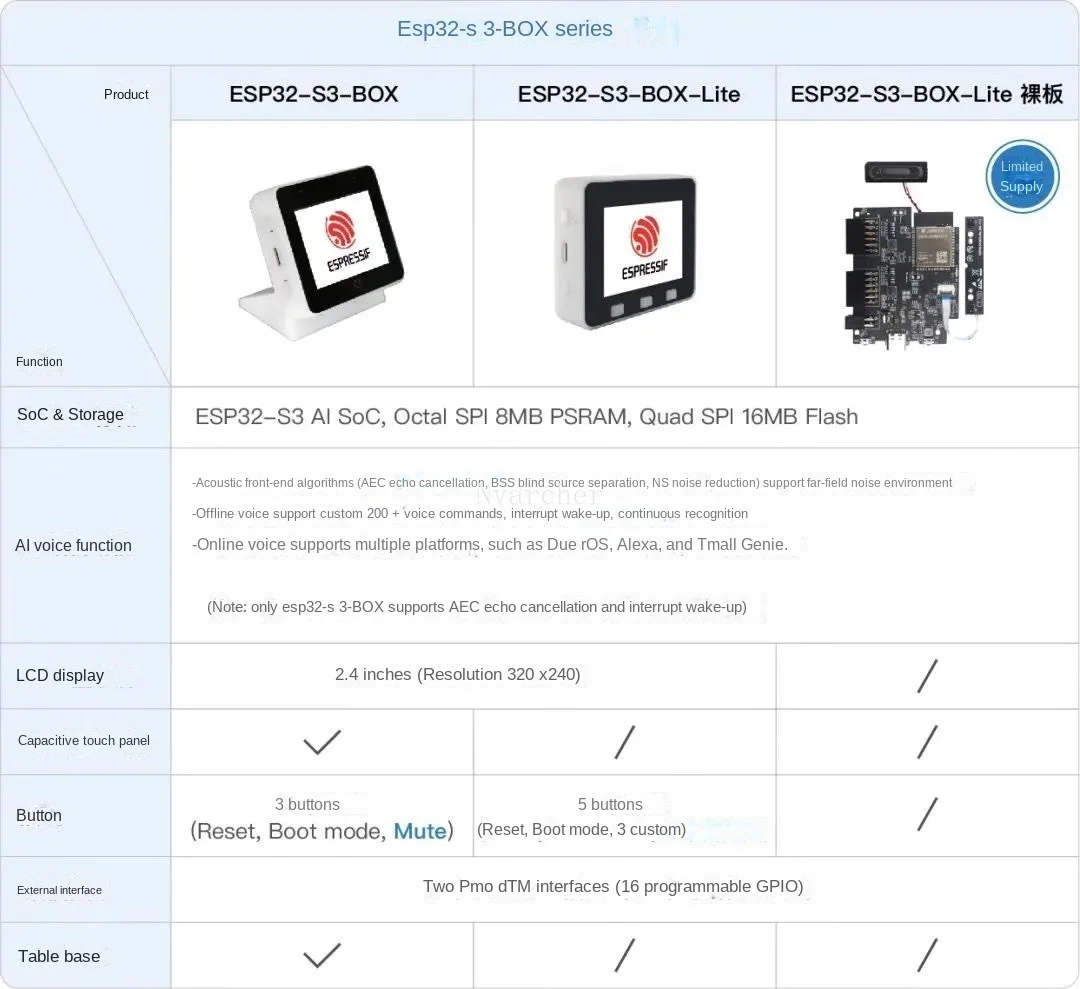Click the LCD display row label
Screen dimensions: 1080x989
(x=60, y=676)
